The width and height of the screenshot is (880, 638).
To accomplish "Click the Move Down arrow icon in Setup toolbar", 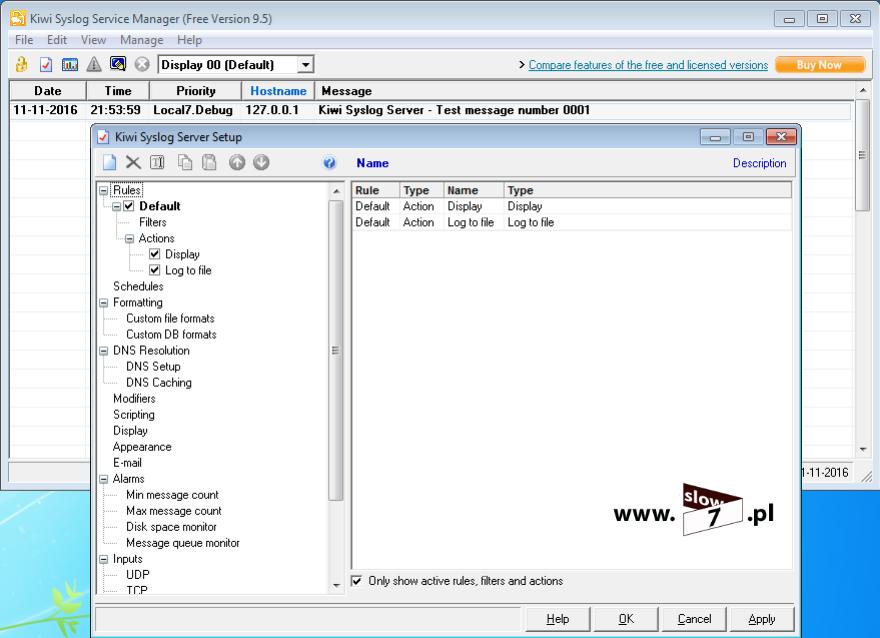I will 261,163.
